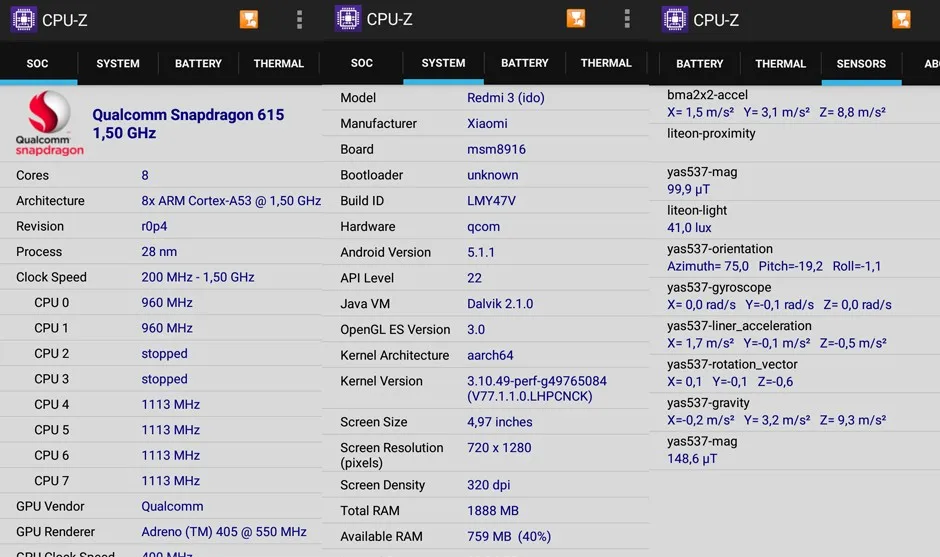Click Board value 'msm8916'
The height and width of the screenshot is (557, 940).
(496, 149)
